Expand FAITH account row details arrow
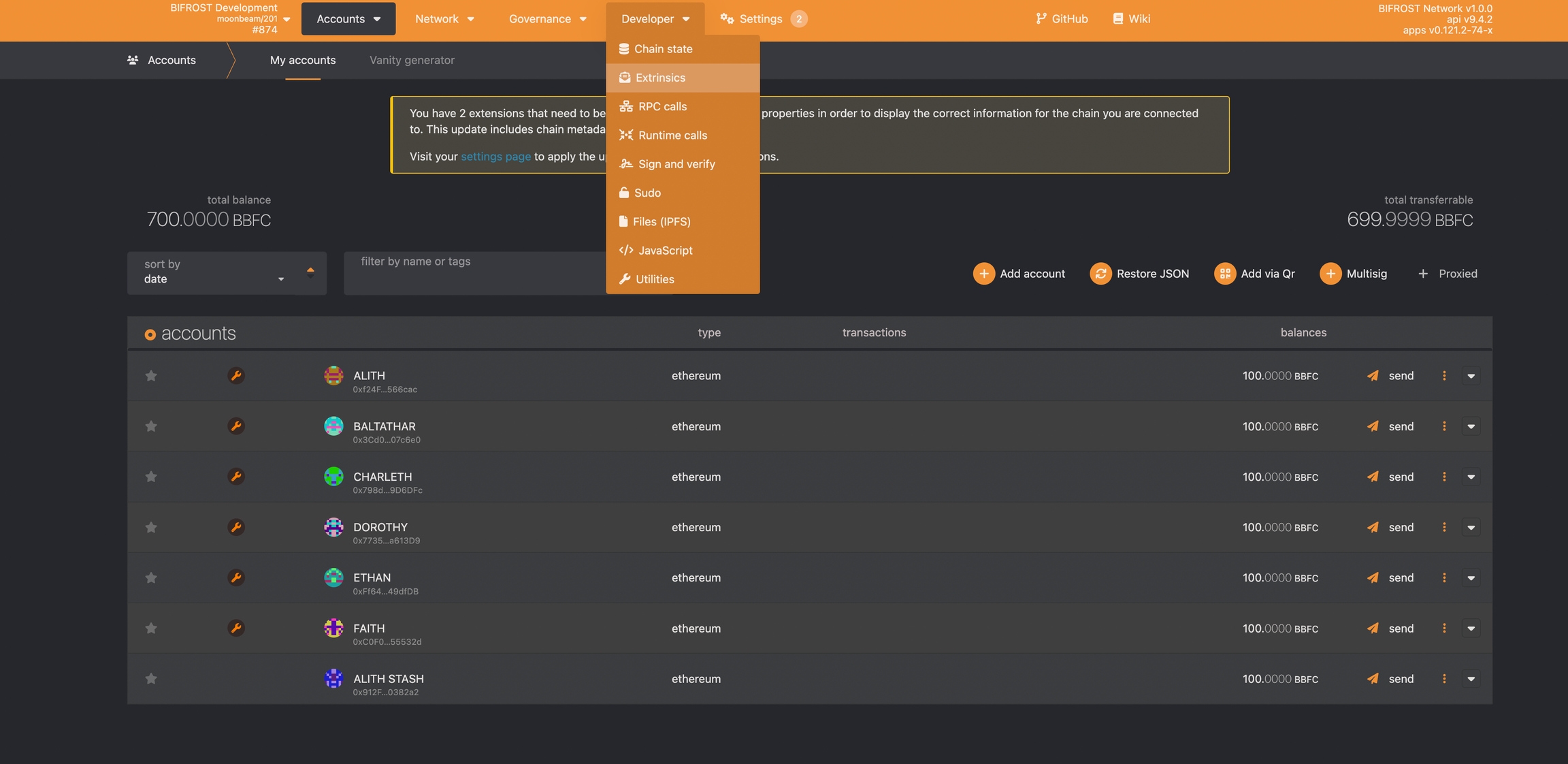 (1471, 628)
